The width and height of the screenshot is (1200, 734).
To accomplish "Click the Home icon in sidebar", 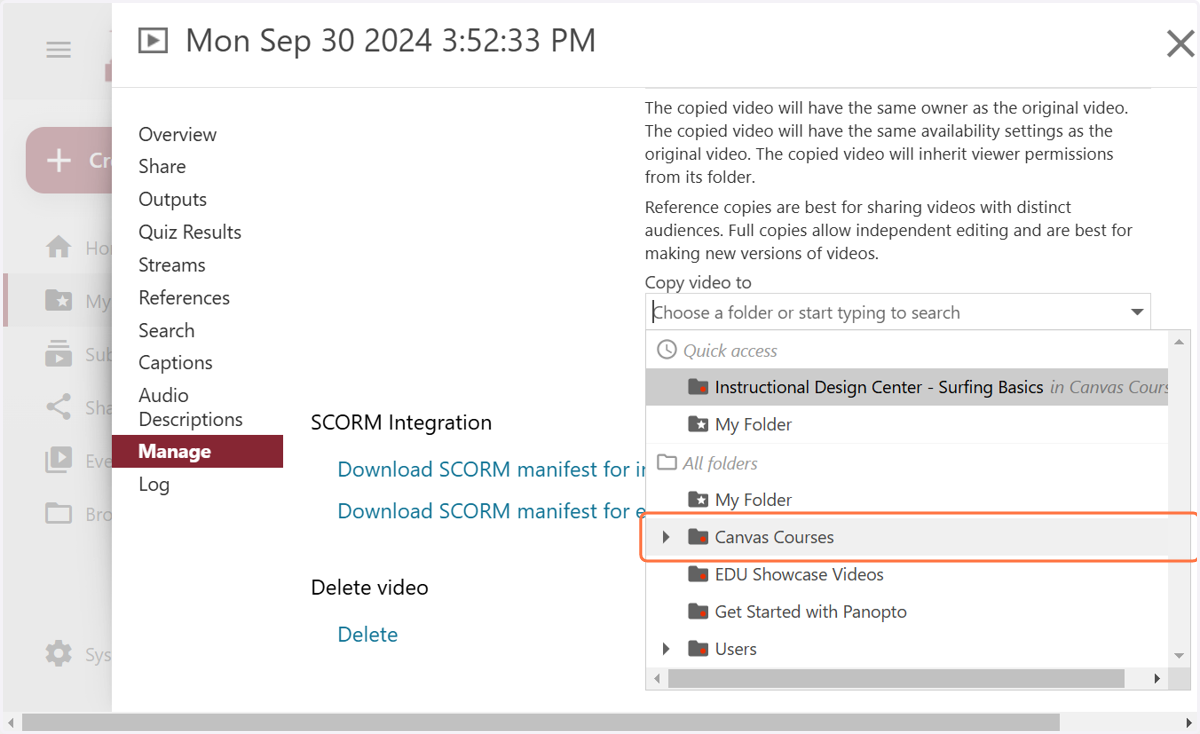I will 59,247.
